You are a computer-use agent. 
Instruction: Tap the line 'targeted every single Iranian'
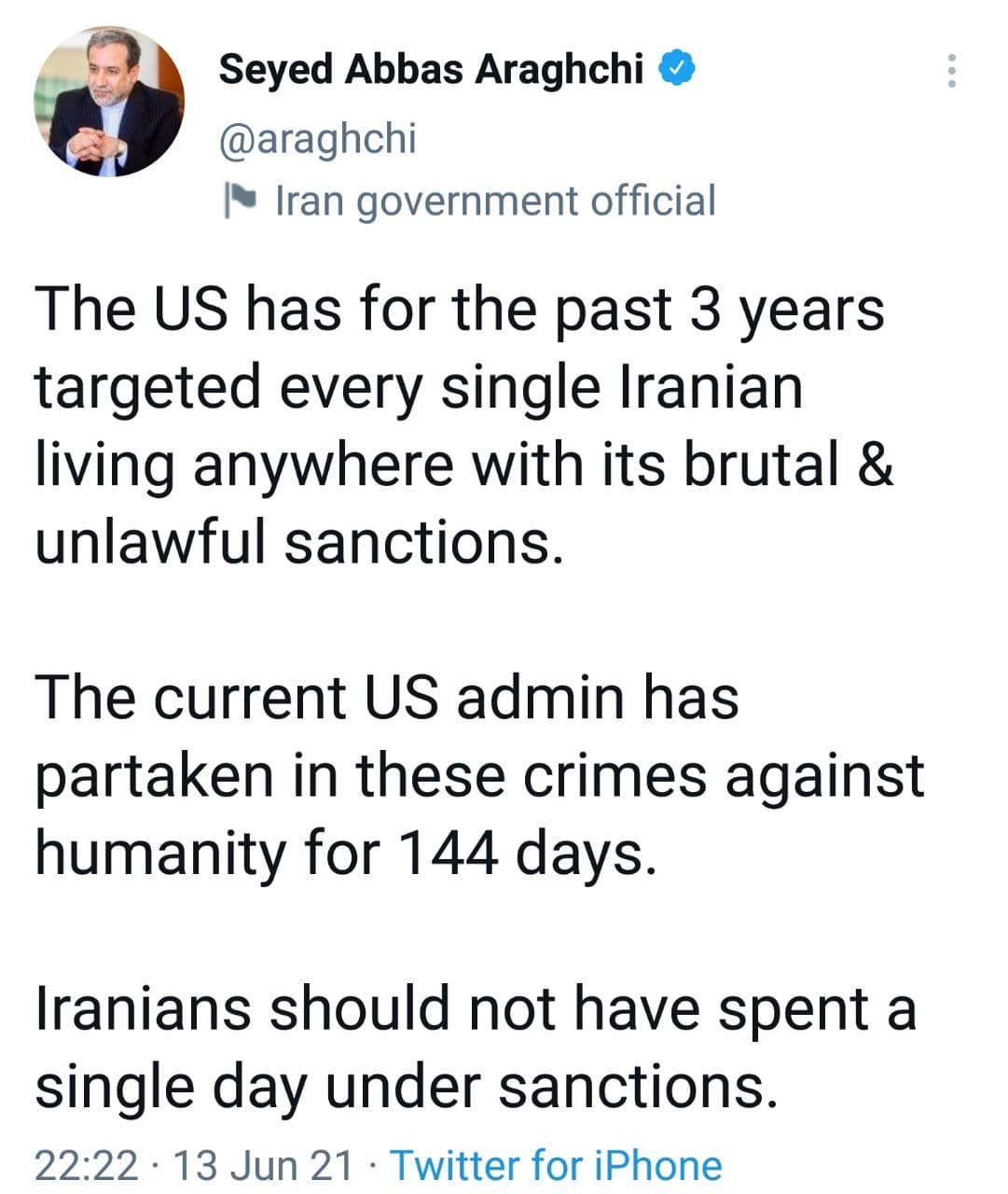[419, 387]
